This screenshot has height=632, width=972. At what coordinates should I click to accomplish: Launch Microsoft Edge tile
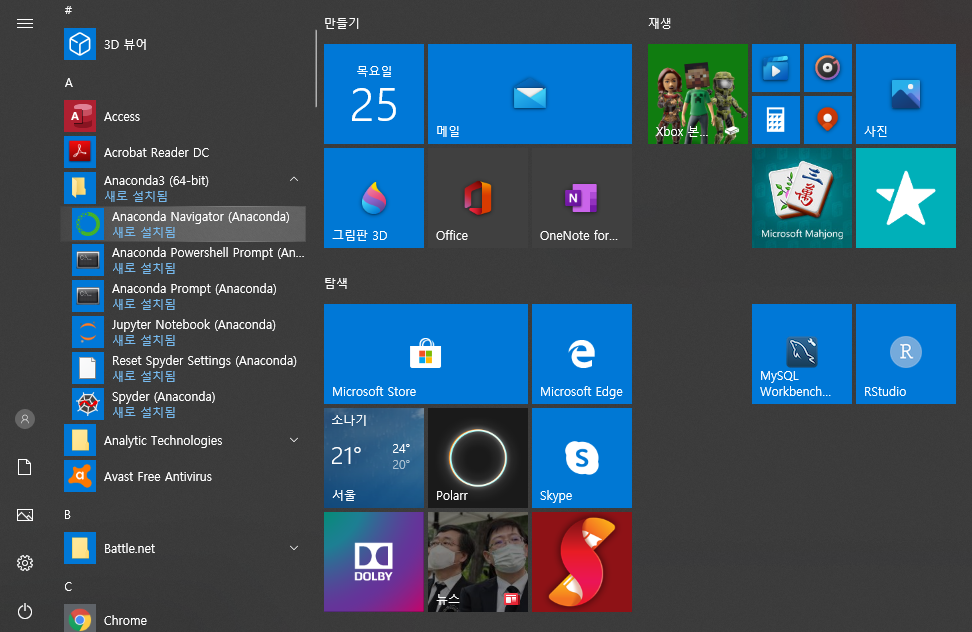(x=582, y=354)
